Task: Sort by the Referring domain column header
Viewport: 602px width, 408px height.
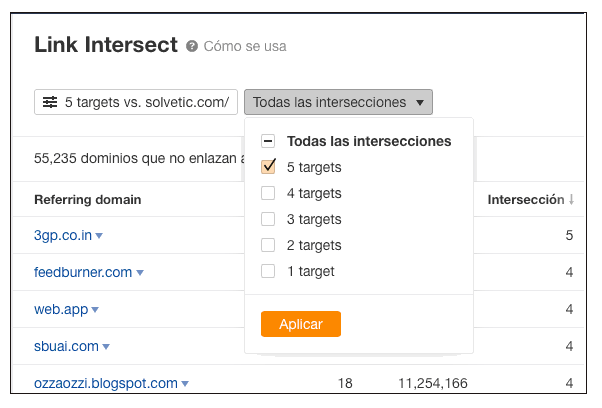Action: (87, 199)
